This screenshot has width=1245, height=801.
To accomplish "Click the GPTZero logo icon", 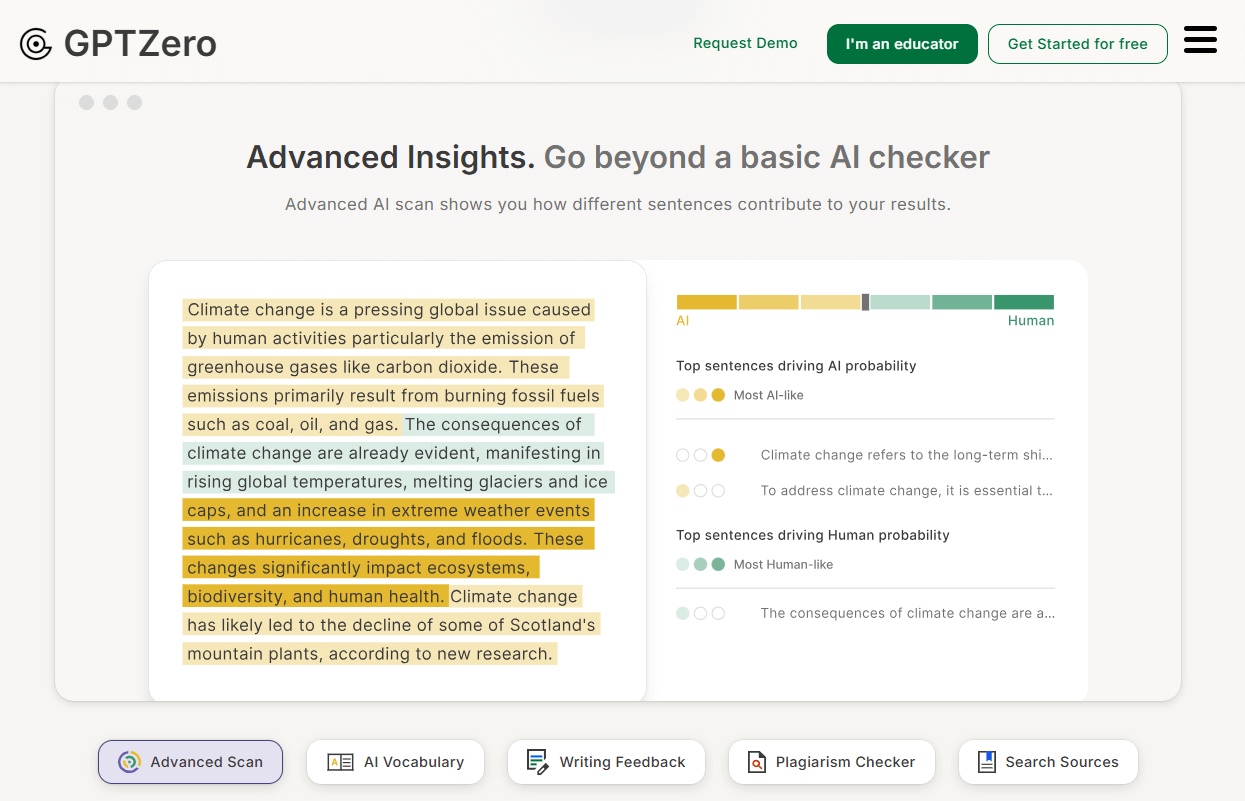I will click(x=36, y=44).
